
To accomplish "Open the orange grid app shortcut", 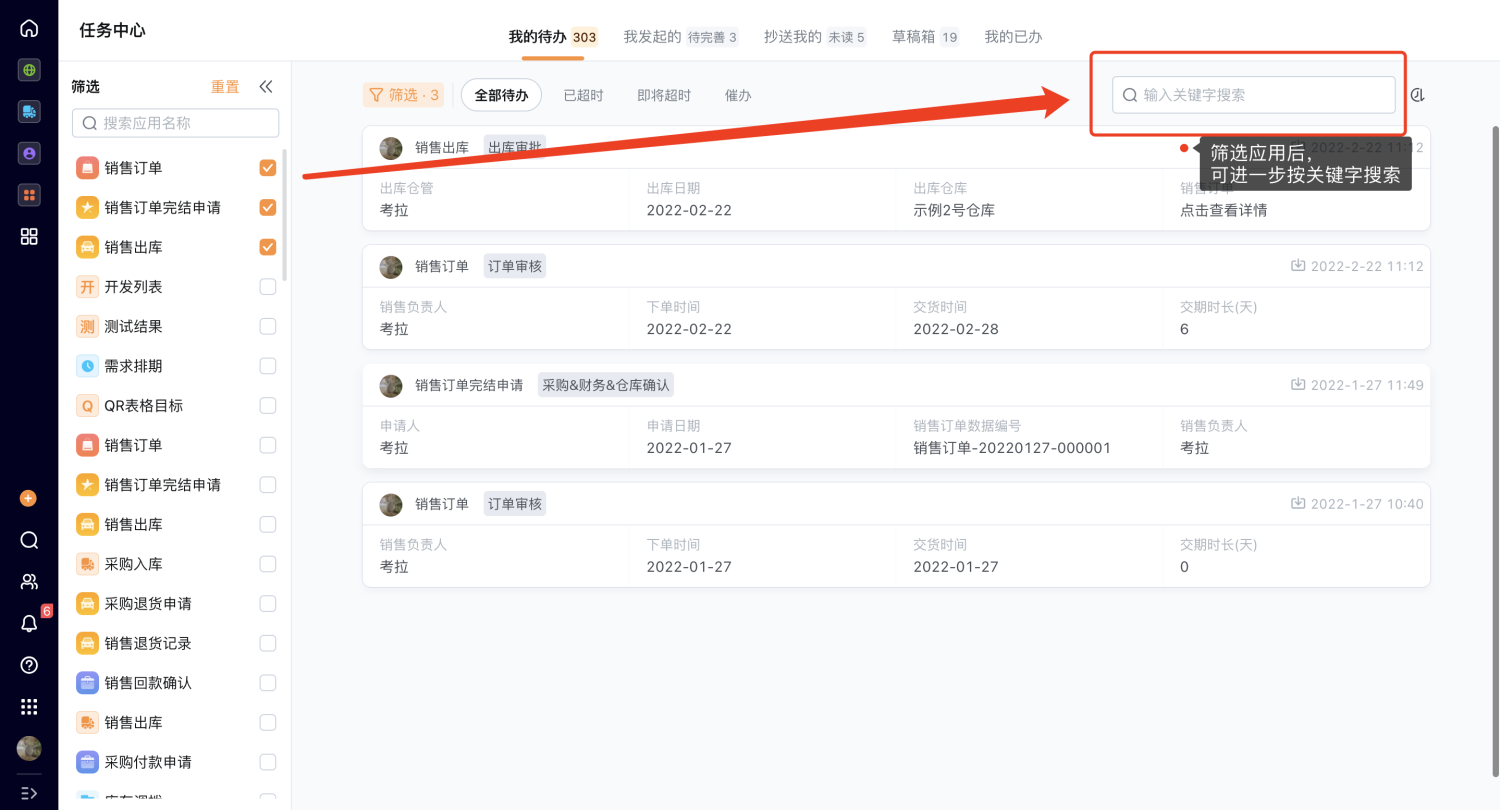I will [x=29, y=195].
